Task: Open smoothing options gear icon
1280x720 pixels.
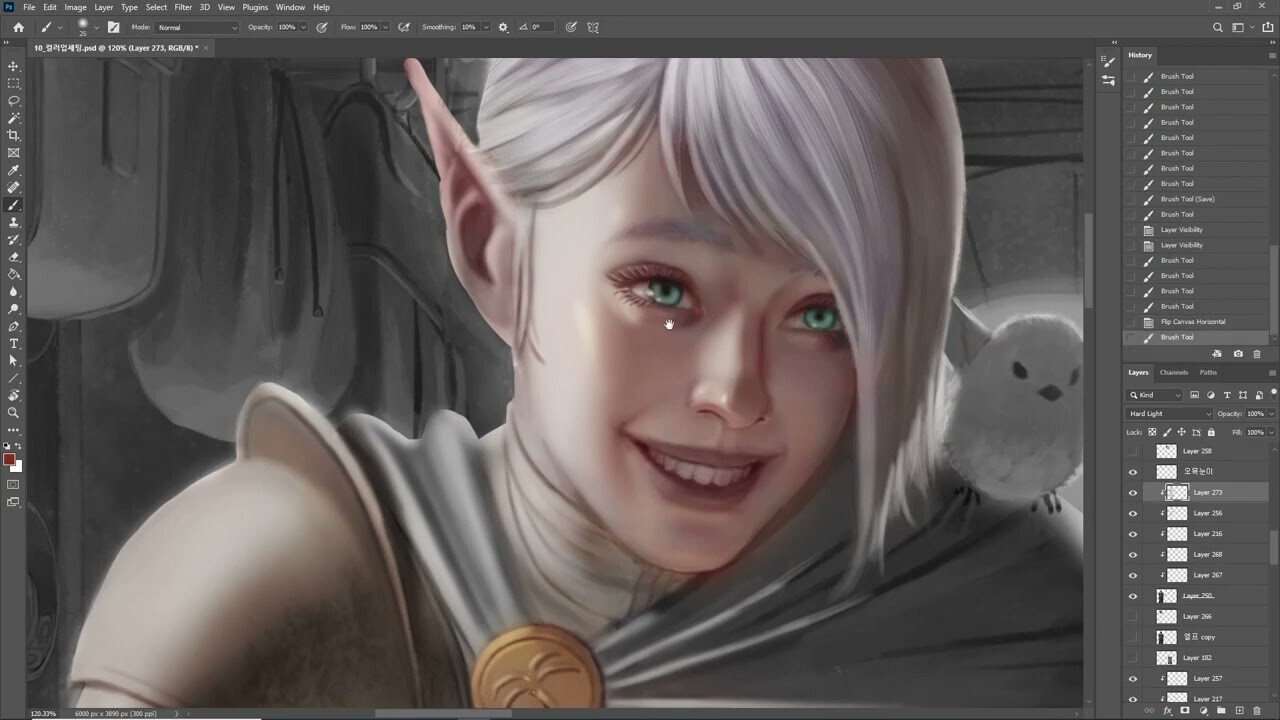Action: 503,27
